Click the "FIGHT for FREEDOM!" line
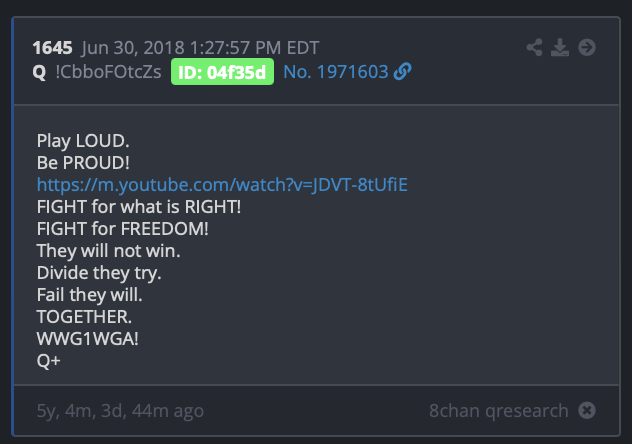632x444 pixels. 123,229
